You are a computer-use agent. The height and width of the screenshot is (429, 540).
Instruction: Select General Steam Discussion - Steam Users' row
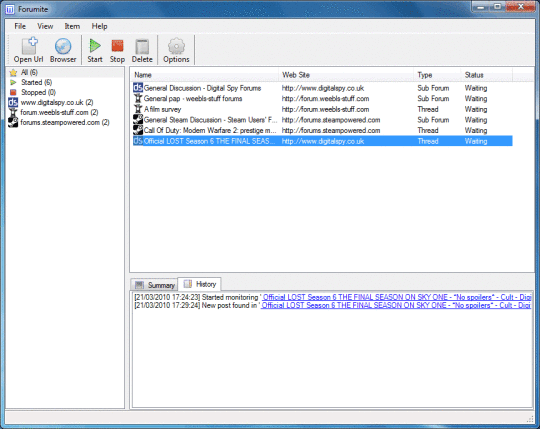click(323, 120)
